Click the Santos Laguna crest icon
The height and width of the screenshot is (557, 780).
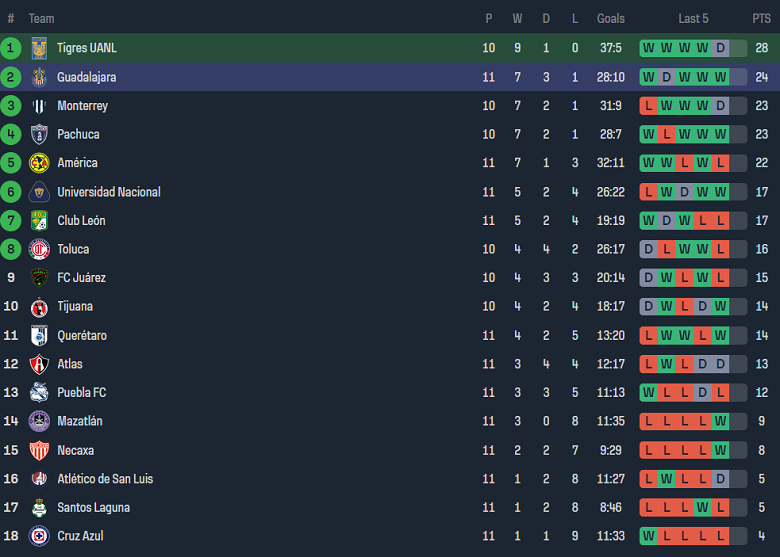(x=39, y=507)
